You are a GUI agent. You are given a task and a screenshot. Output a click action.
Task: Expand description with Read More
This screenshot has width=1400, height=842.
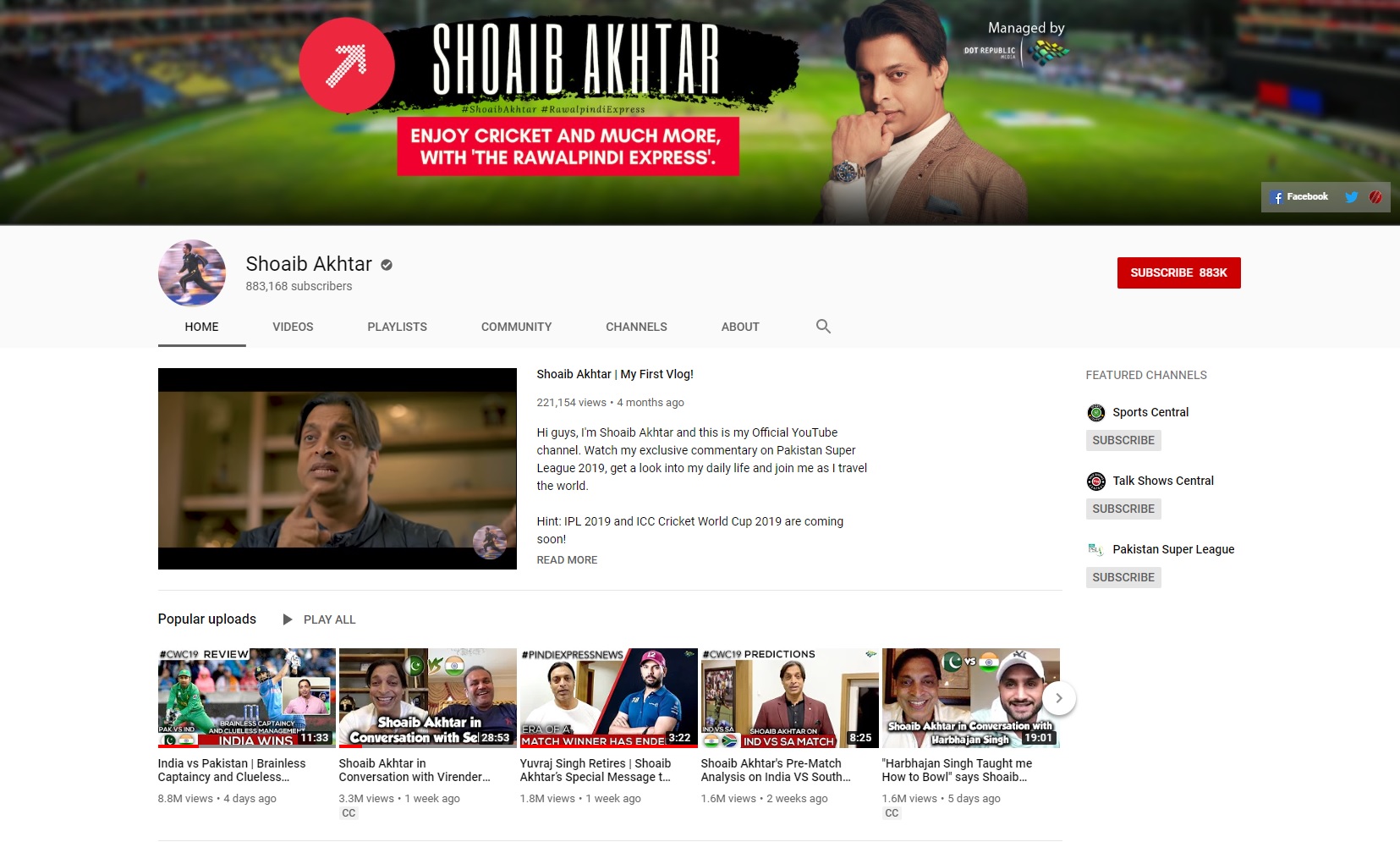[x=567, y=560]
